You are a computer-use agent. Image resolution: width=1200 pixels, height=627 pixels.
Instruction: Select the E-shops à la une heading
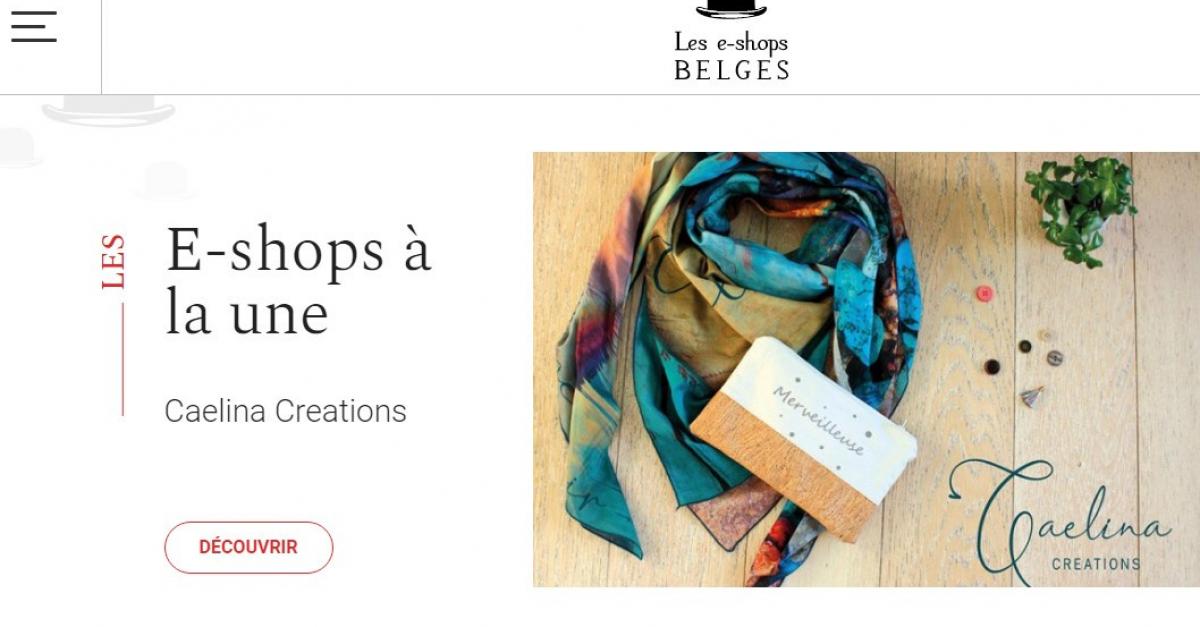298,281
